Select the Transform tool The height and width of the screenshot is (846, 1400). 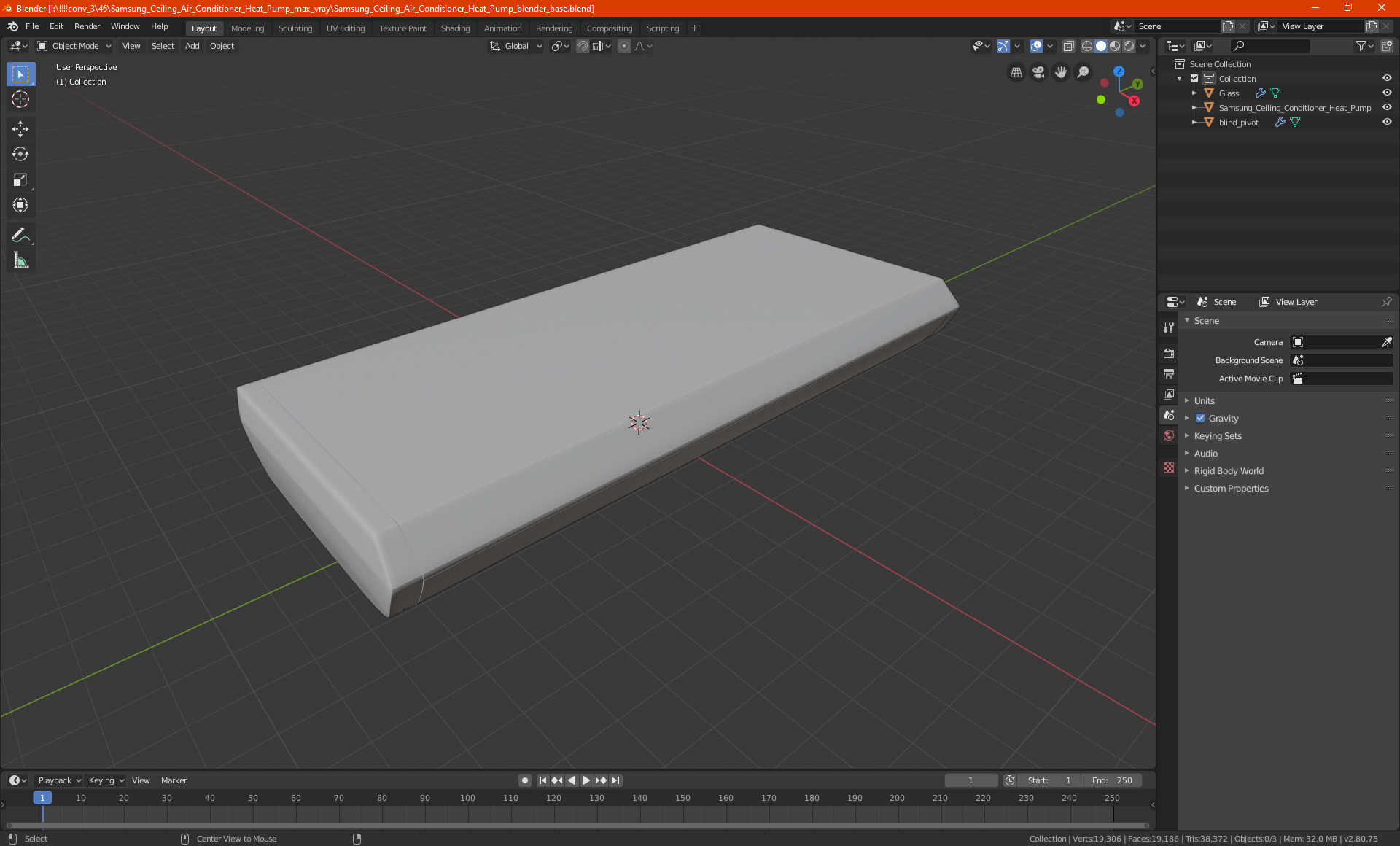coord(20,206)
